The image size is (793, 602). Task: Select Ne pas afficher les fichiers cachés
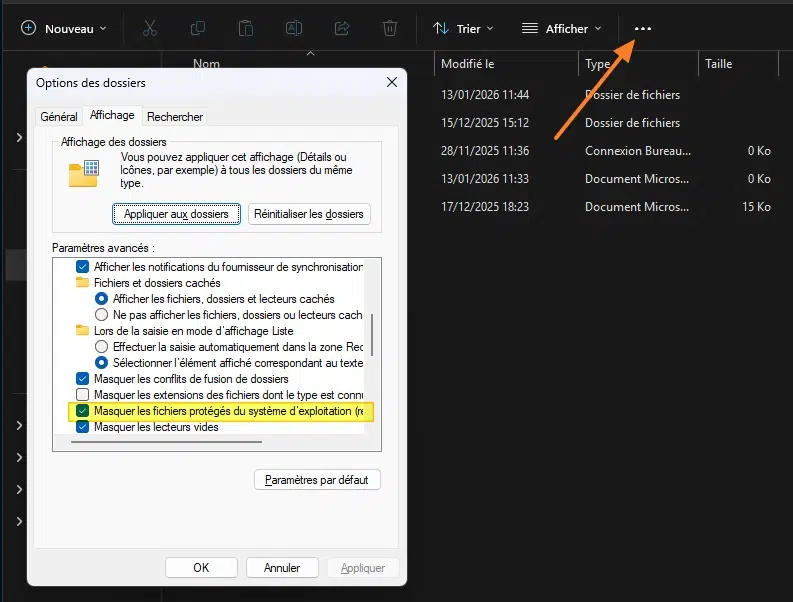pyautogui.click(x=101, y=315)
